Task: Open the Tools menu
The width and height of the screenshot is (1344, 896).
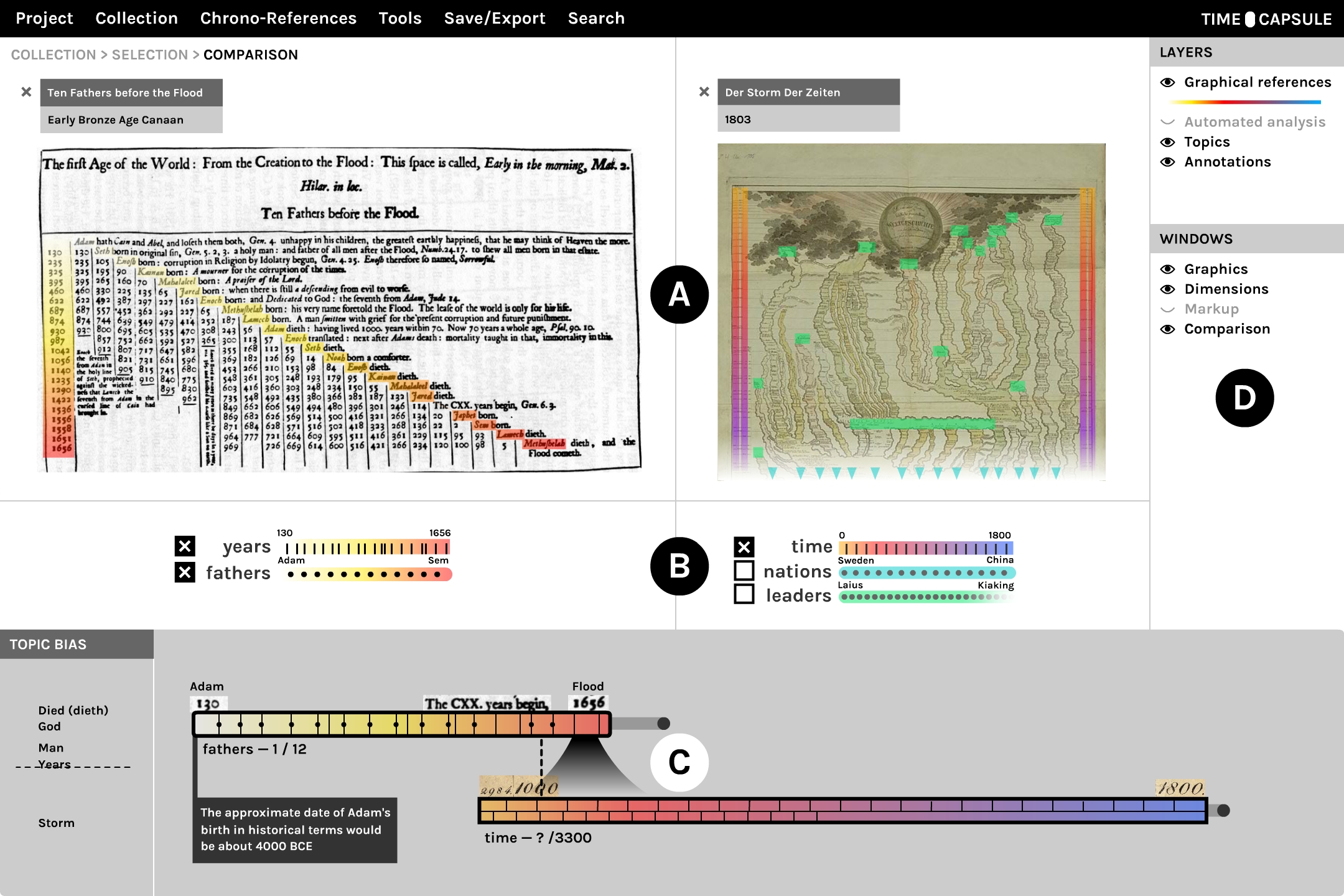Action: [x=400, y=19]
